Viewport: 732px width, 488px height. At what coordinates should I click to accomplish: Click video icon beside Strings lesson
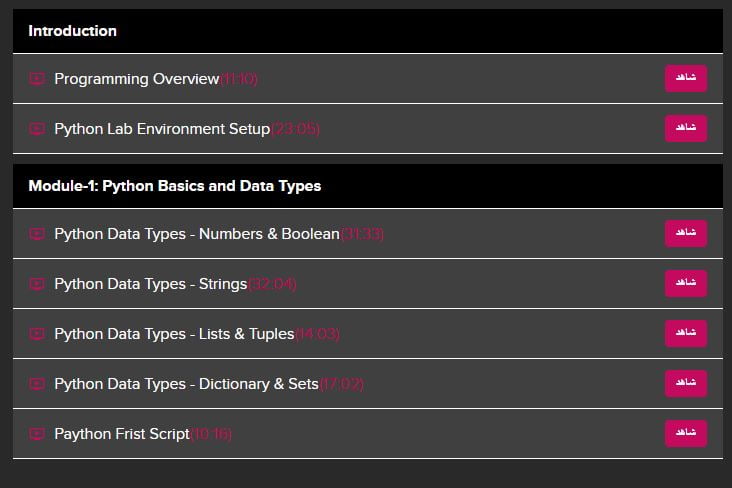37,283
